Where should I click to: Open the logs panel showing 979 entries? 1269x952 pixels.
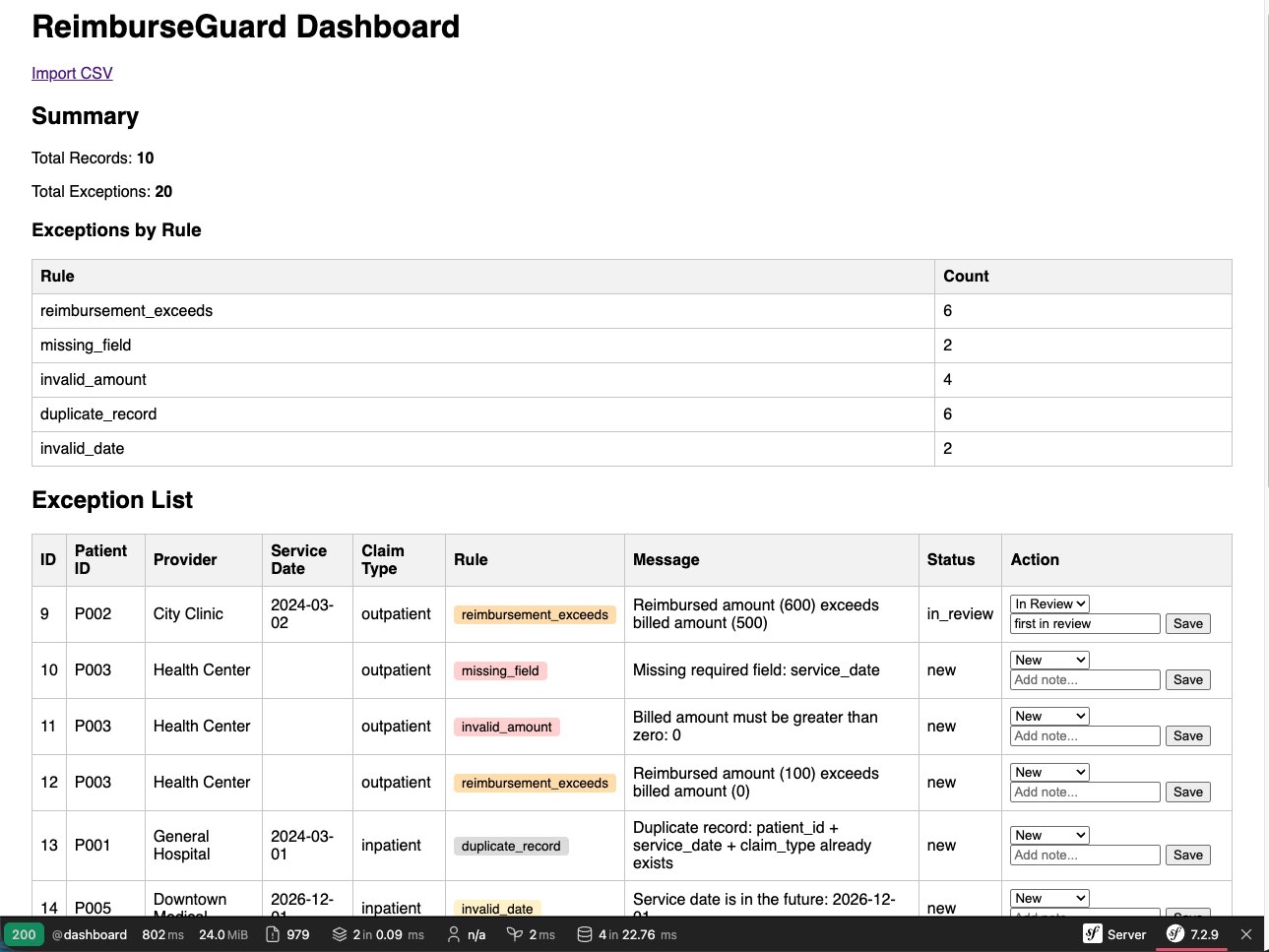287,934
